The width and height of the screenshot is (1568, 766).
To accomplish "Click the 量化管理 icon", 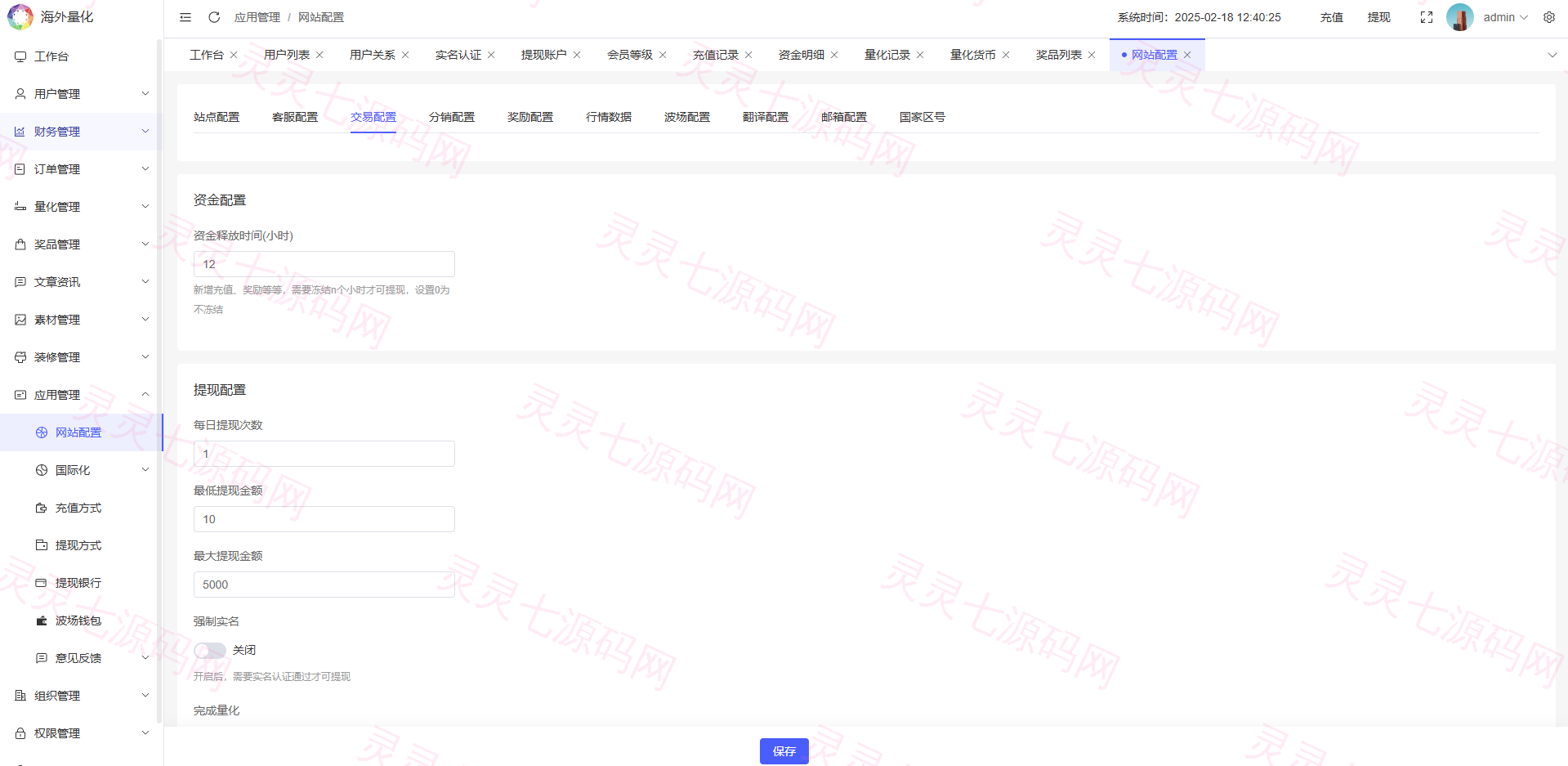I will tap(20, 207).
